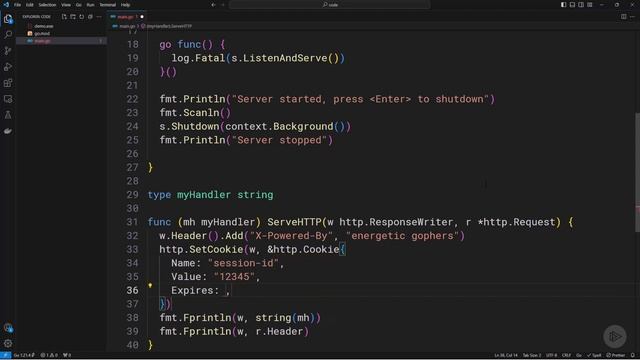Click New File icon in Explorer header
The image size is (640, 360).
pyautogui.click(x=64, y=17)
